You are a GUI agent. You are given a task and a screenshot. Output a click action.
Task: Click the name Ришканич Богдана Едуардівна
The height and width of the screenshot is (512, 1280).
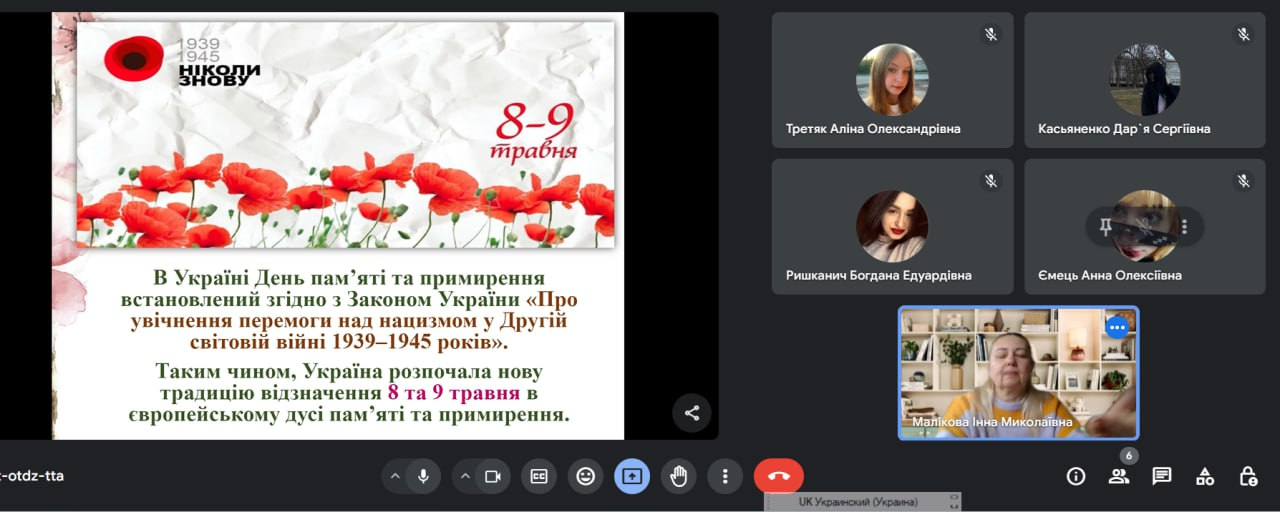pyautogui.click(x=879, y=275)
